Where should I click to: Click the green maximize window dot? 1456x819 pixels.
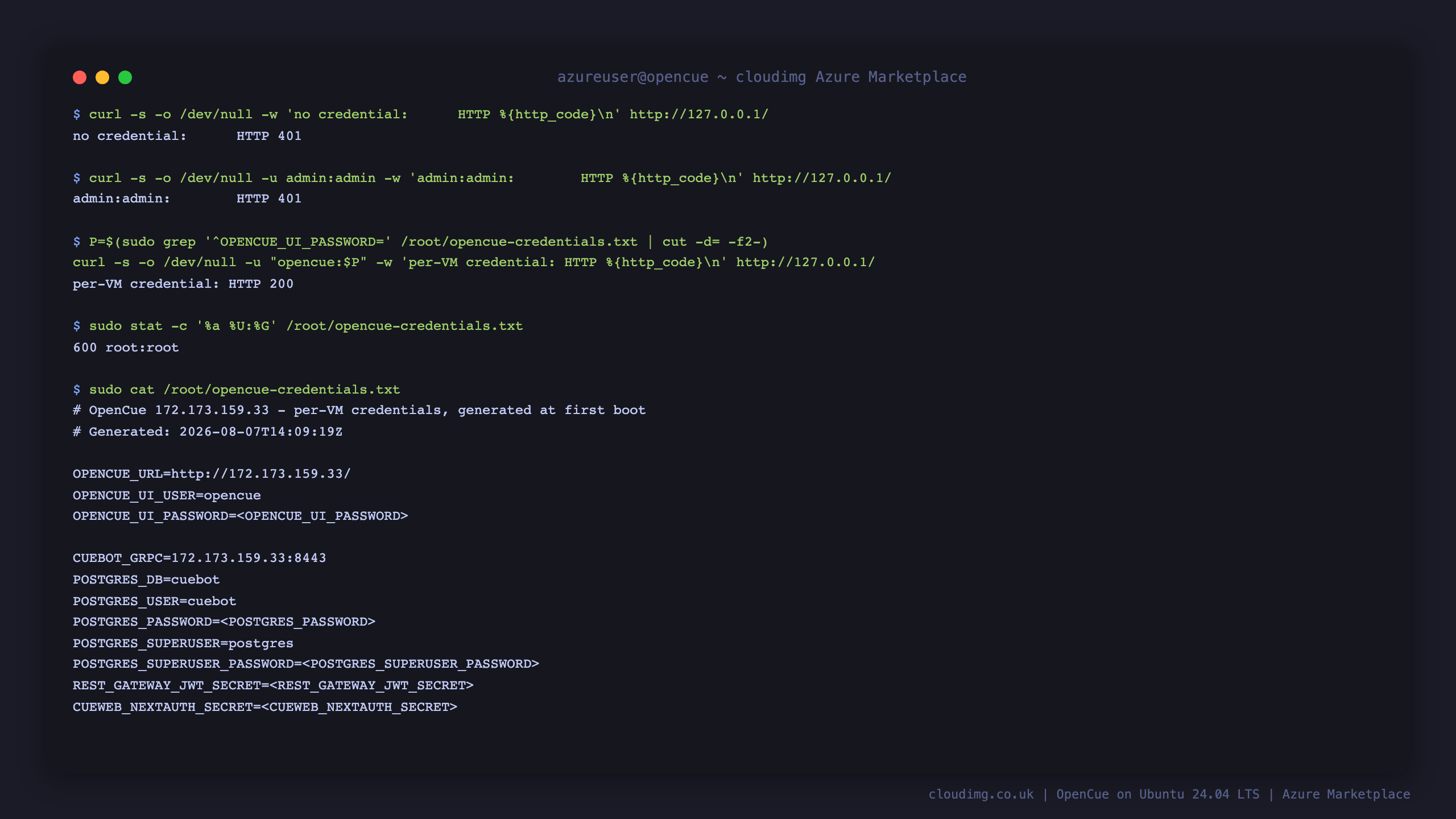[x=125, y=77]
